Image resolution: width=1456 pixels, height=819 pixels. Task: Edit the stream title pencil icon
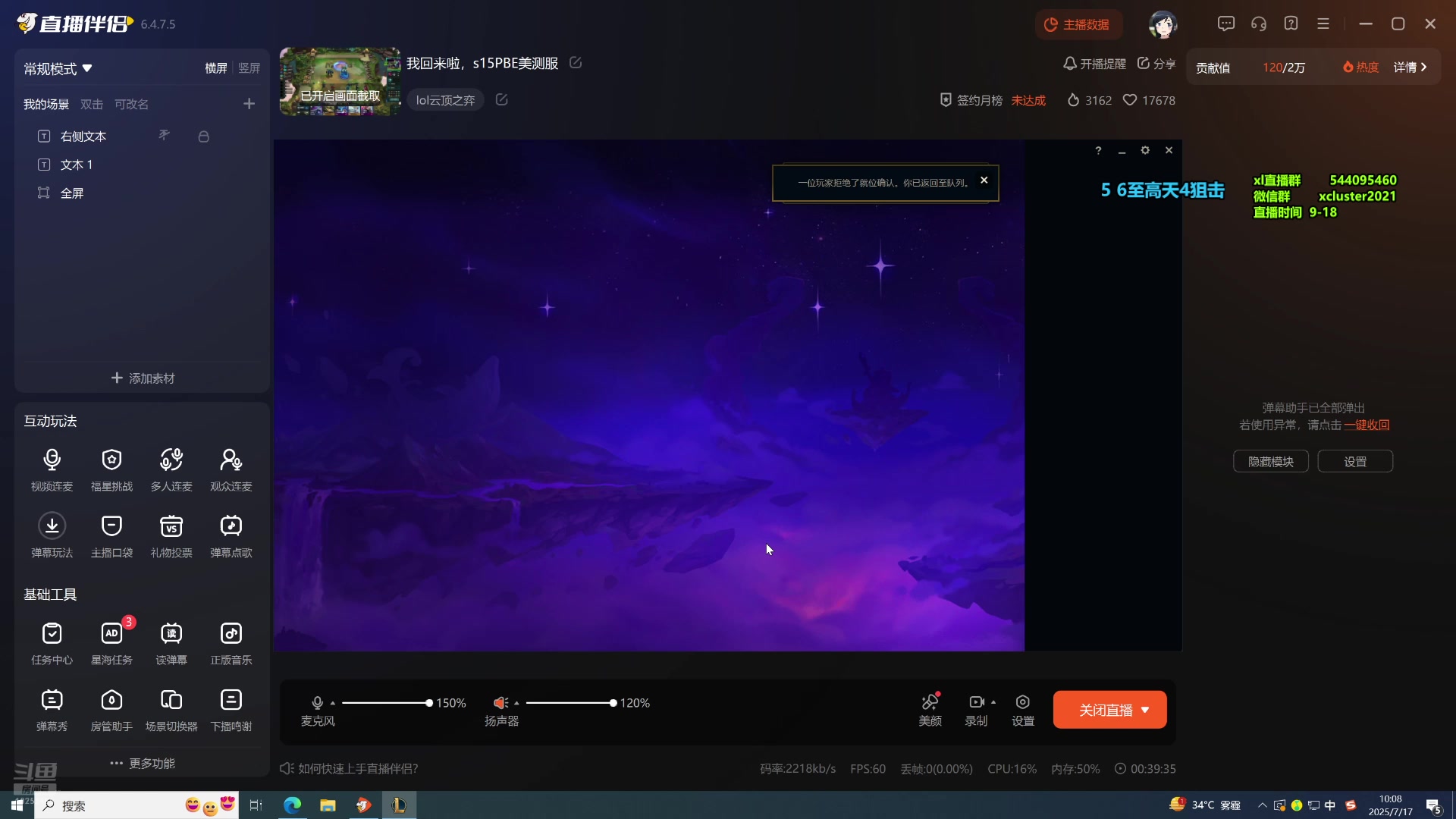[576, 62]
